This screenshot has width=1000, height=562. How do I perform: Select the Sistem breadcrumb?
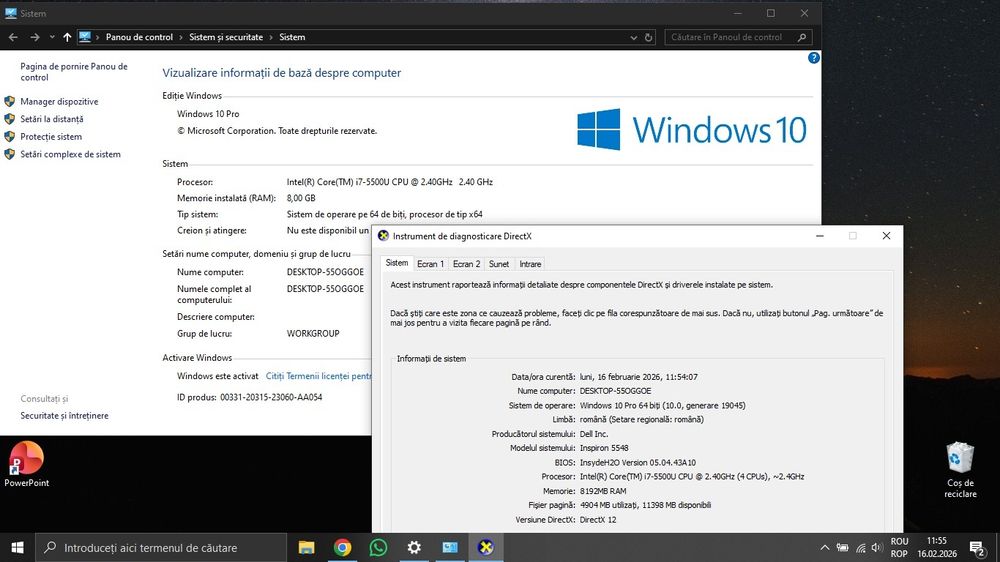tap(292, 37)
